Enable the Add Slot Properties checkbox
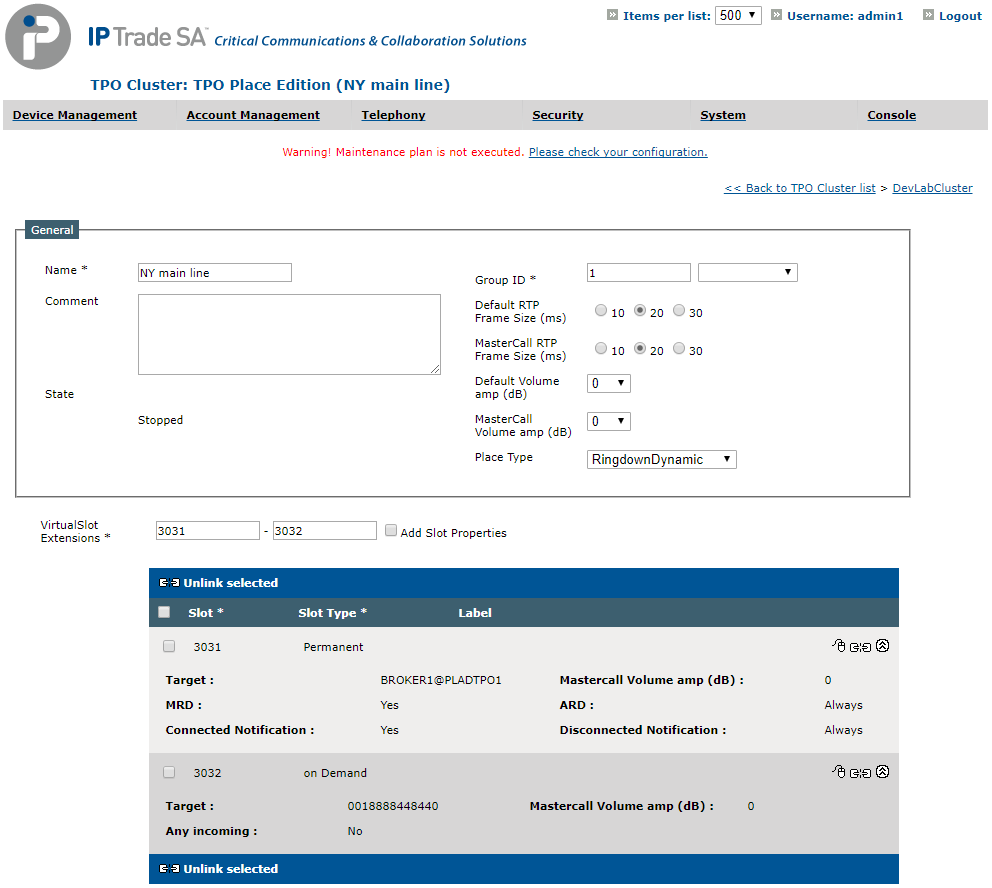 click(x=391, y=530)
